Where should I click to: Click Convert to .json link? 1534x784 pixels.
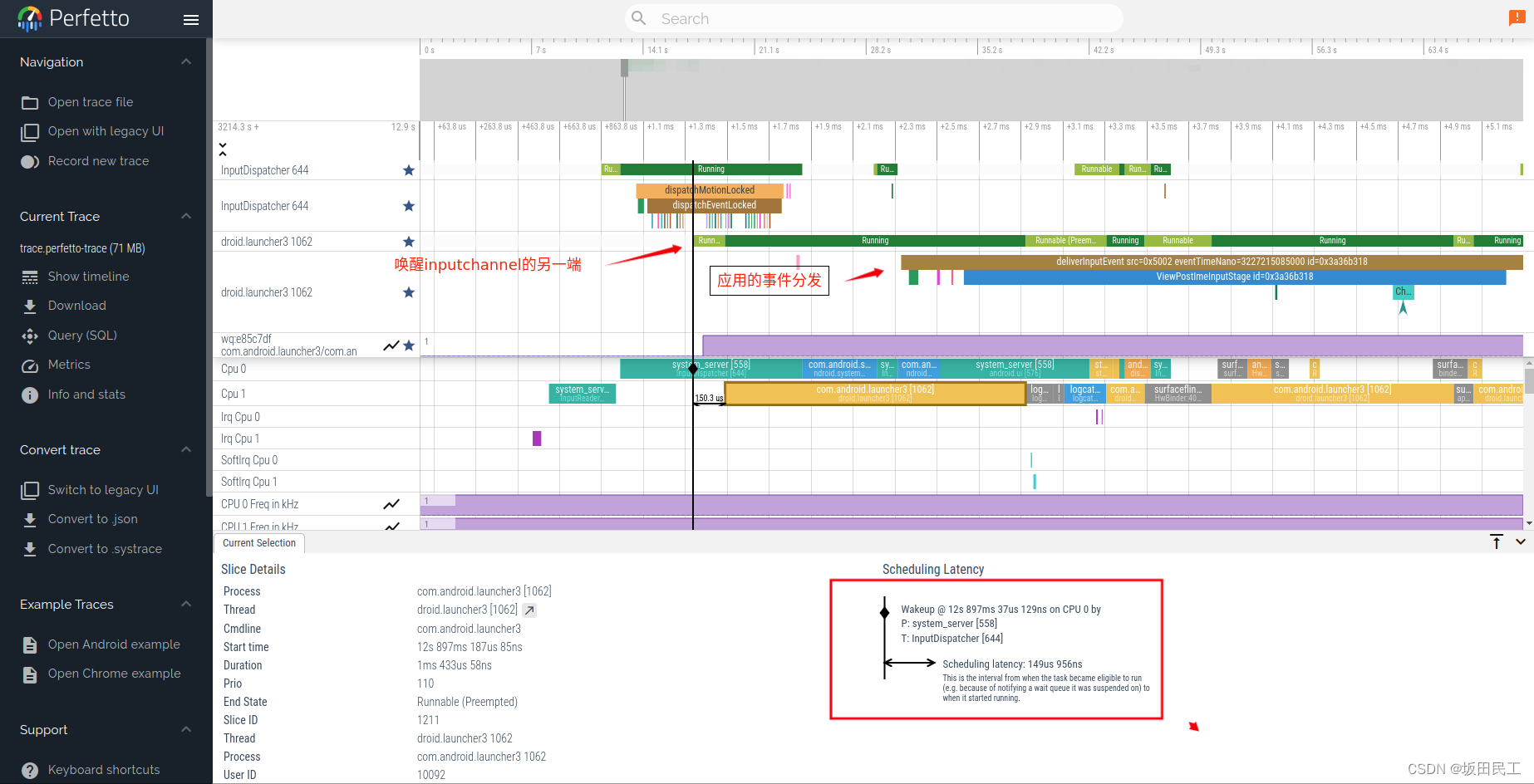pyautogui.click(x=92, y=519)
